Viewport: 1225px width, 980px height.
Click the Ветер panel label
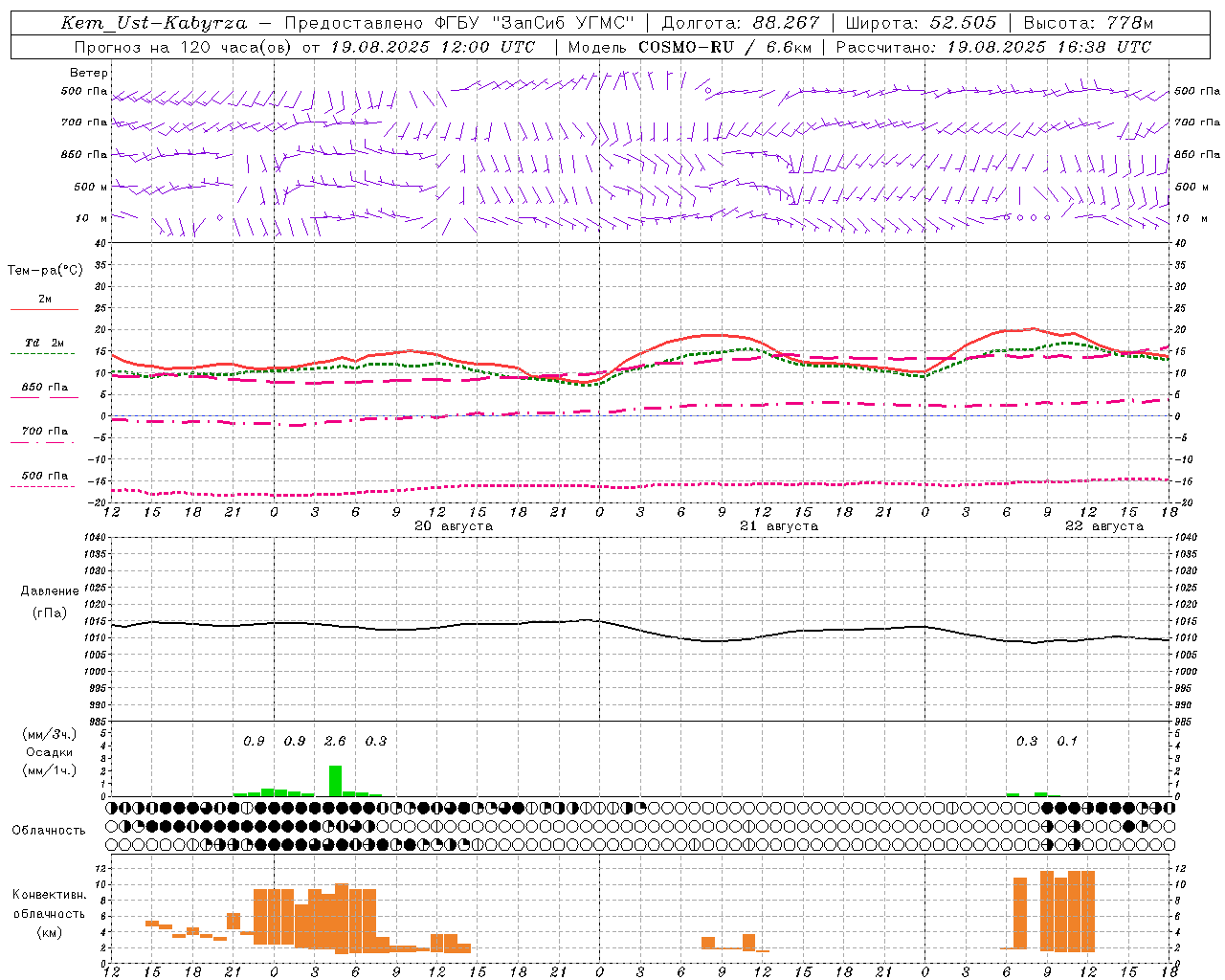pyautogui.click(x=89, y=73)
